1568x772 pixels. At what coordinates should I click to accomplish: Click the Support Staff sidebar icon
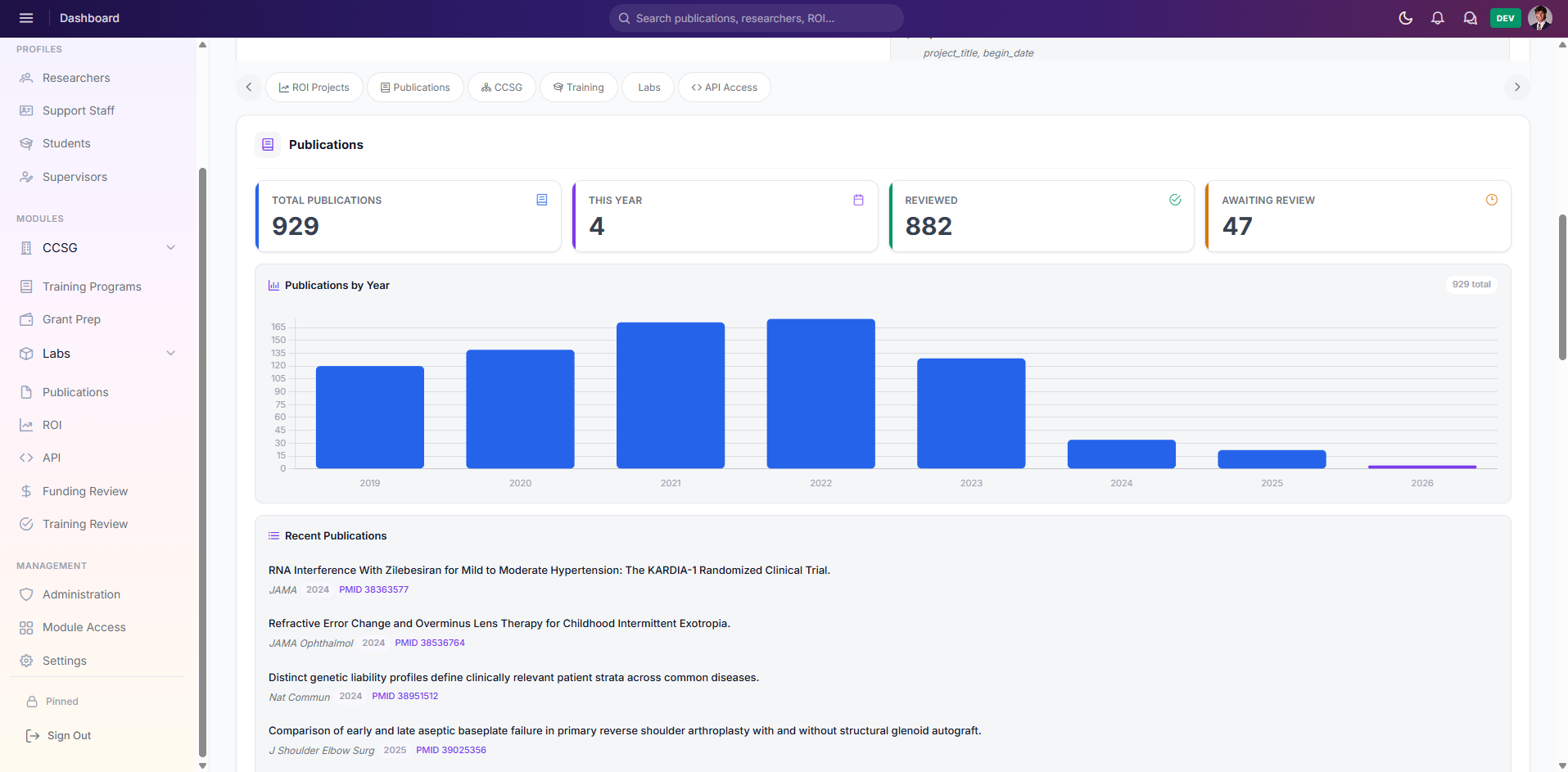[x=26, y=111]
